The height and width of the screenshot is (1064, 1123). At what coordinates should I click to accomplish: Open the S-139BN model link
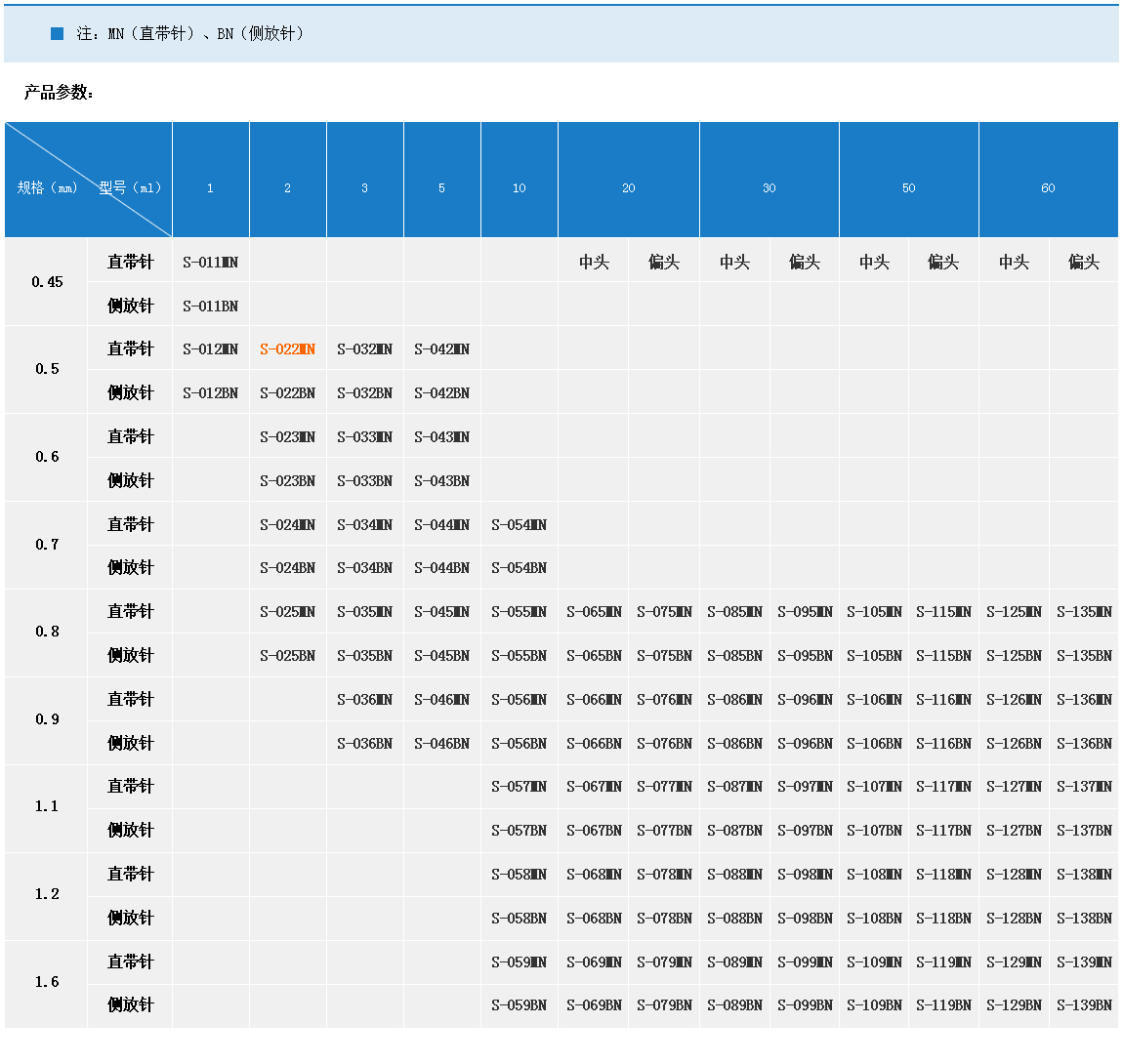click(1084, 1004)
